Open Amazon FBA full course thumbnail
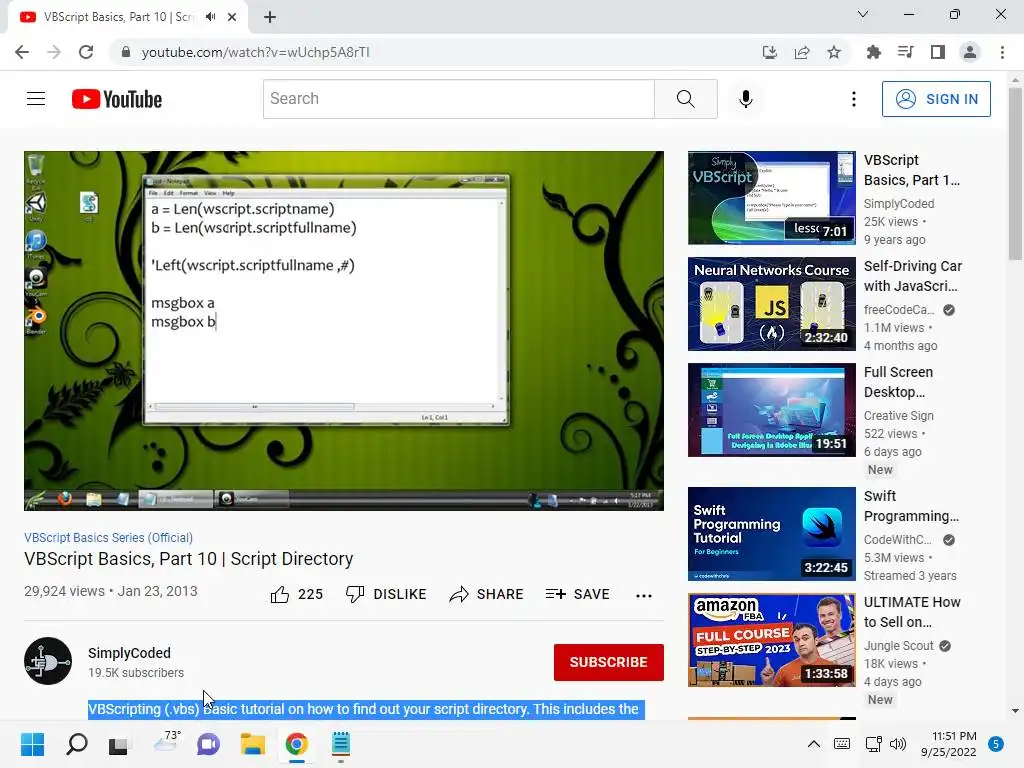 [x=771, y=640]
